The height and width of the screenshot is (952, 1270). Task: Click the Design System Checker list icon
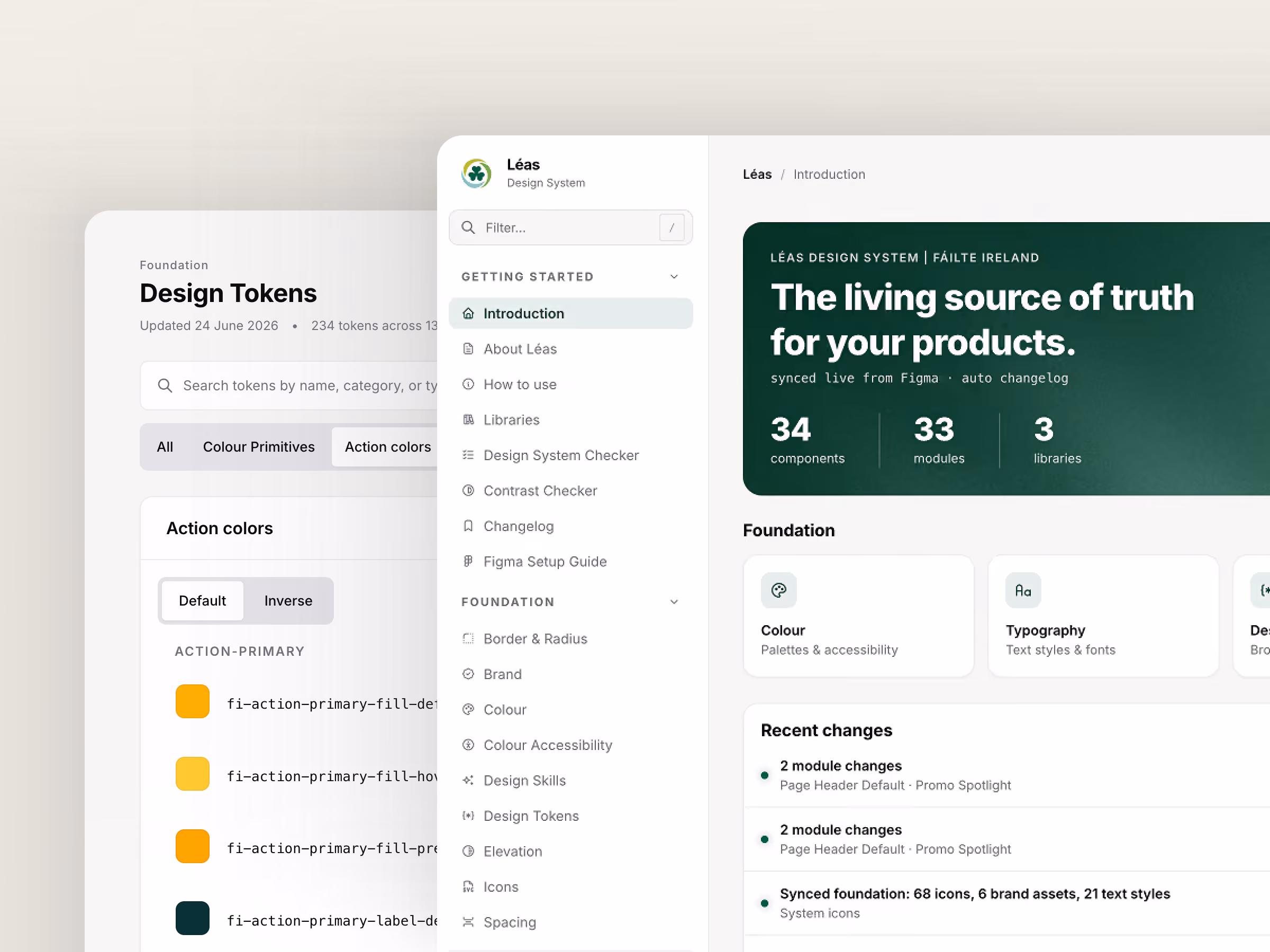468,455
